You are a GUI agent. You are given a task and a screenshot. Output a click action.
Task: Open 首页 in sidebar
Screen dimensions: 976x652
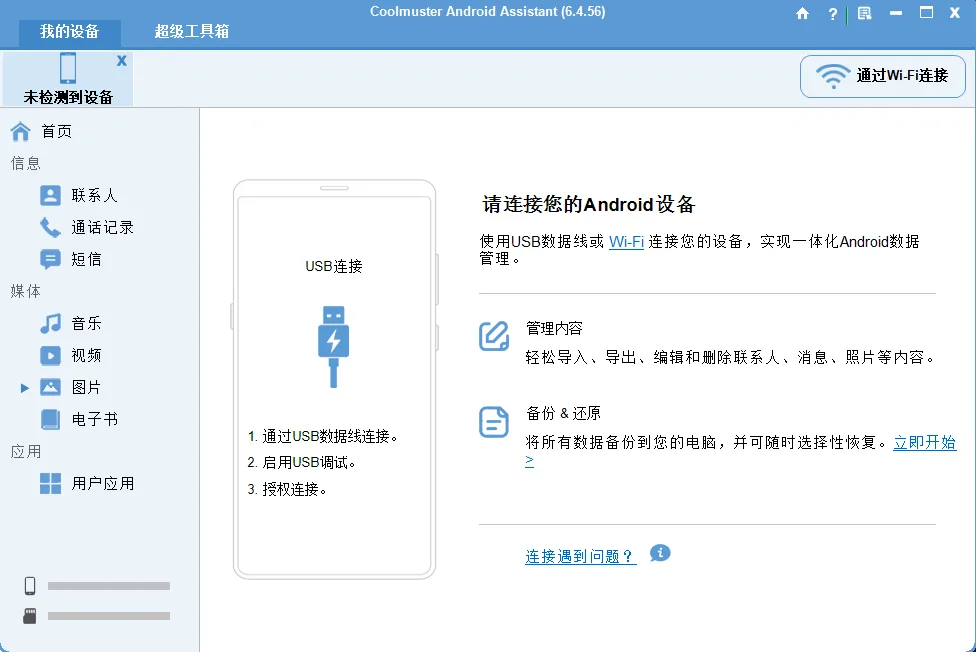coord(56,131)
